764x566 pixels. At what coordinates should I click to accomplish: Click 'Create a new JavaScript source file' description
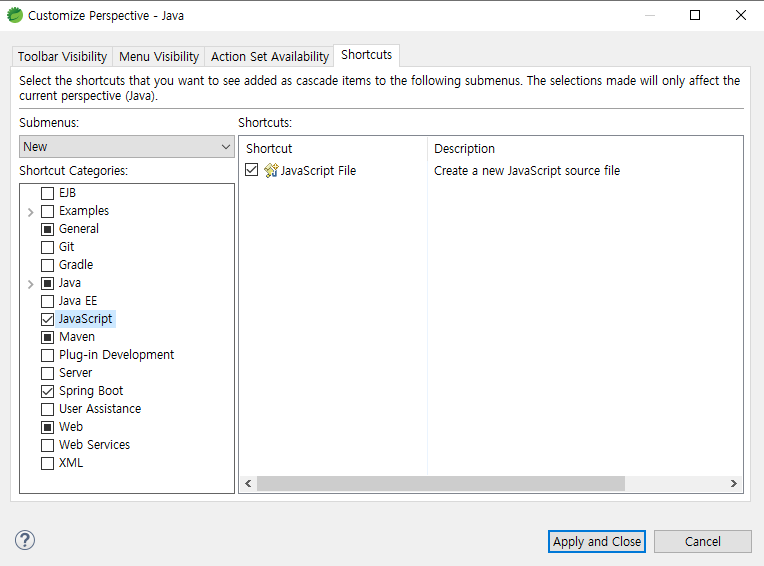(527, 171)
